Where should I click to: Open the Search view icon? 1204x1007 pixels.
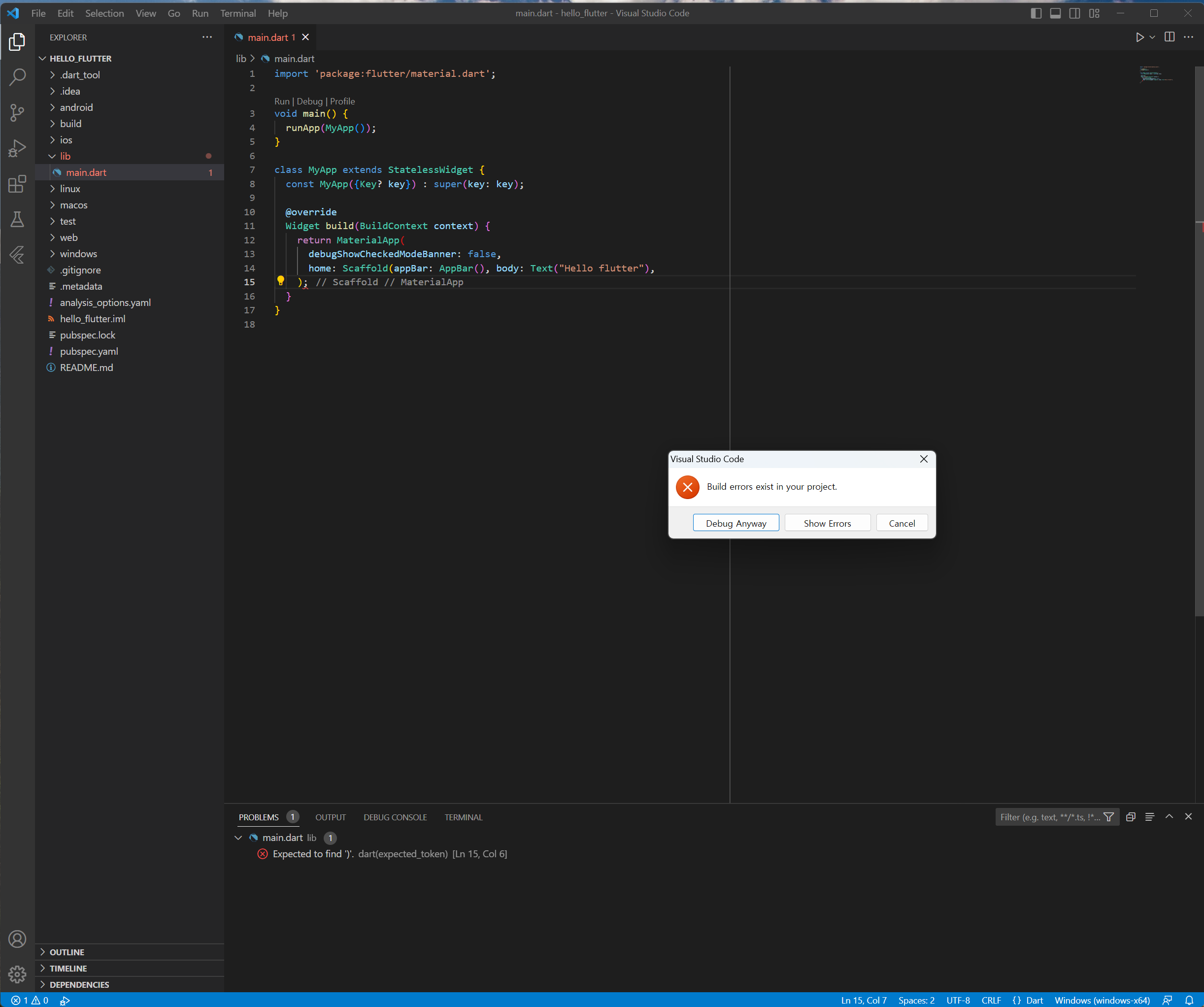[17, 77]
